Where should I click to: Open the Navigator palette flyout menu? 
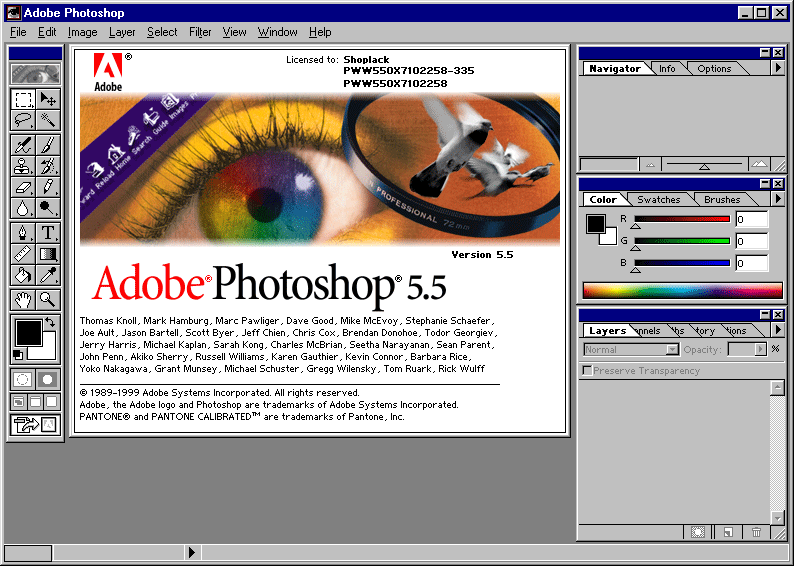[x=778, y=67]
